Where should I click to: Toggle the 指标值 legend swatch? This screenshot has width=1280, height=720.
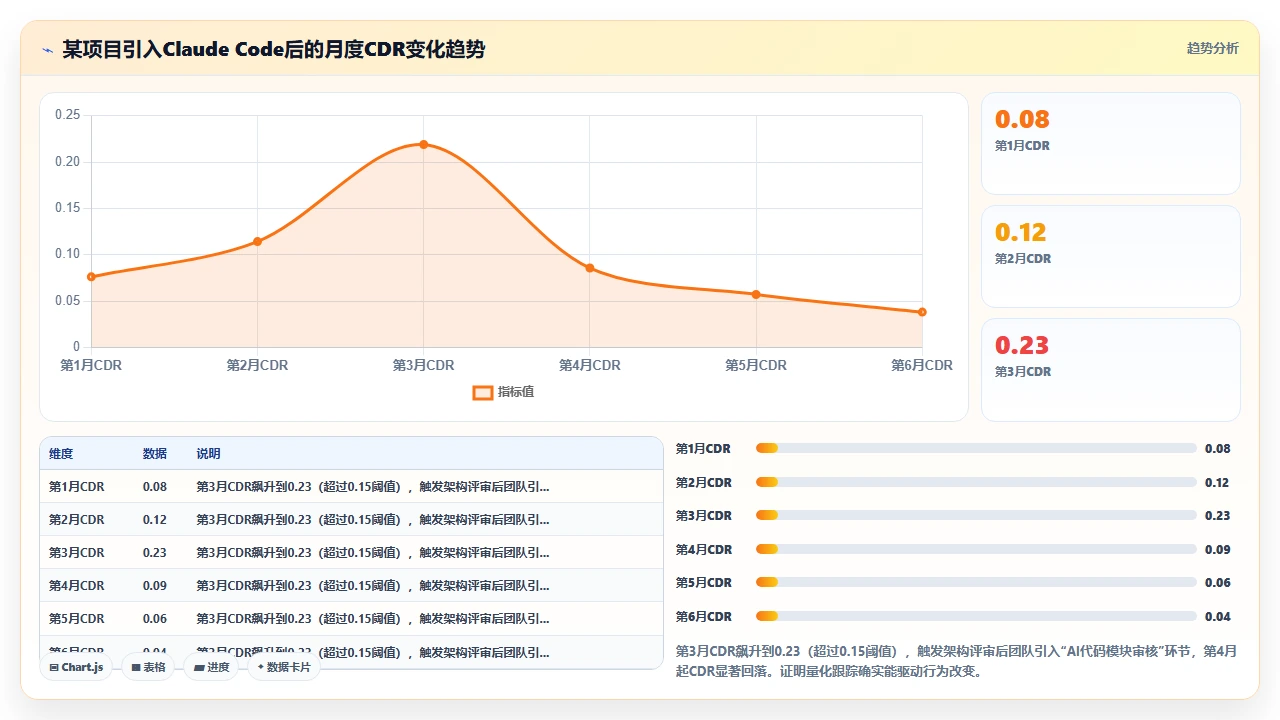tap(482, 392)
